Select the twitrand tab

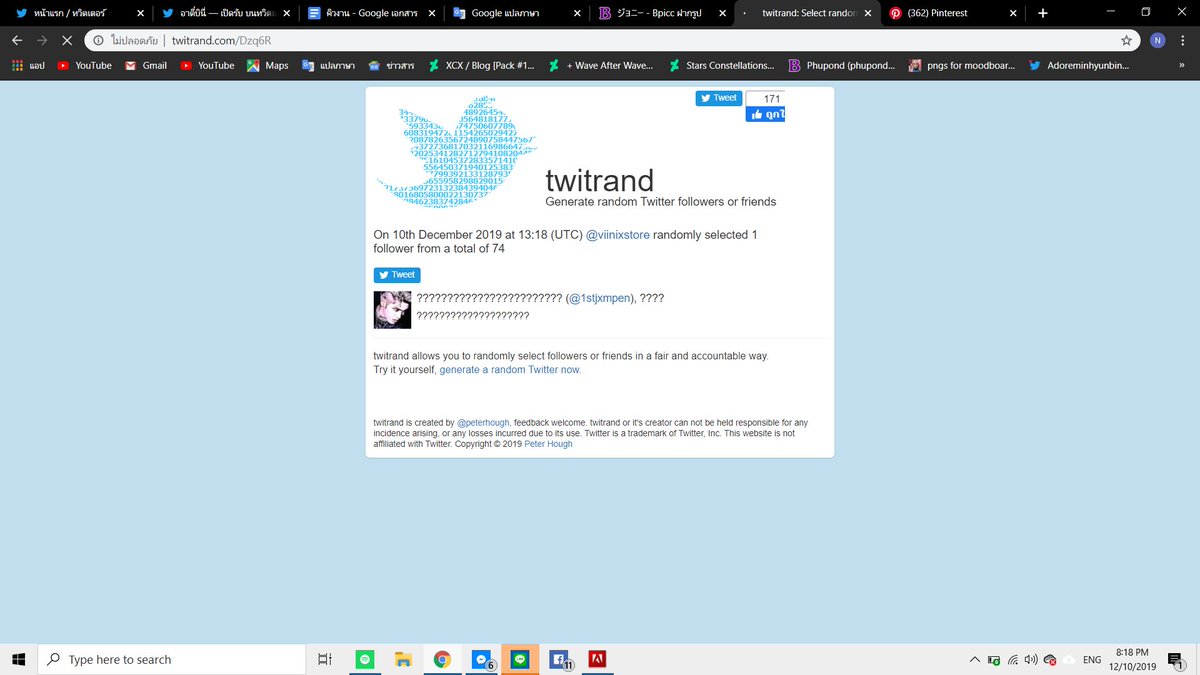808,13
